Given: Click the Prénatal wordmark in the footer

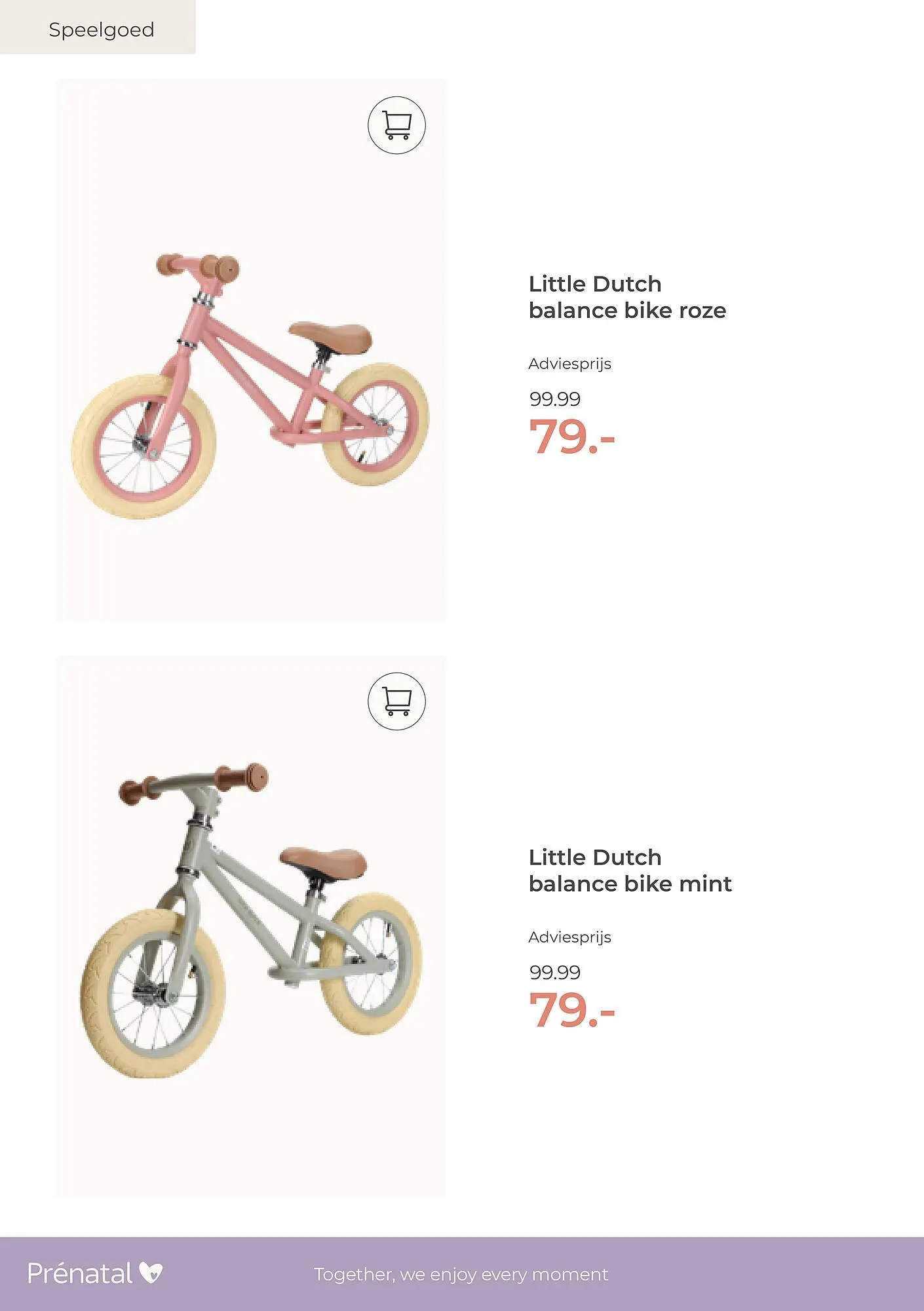Looking at the screenshot, I should coord(80,1274).
